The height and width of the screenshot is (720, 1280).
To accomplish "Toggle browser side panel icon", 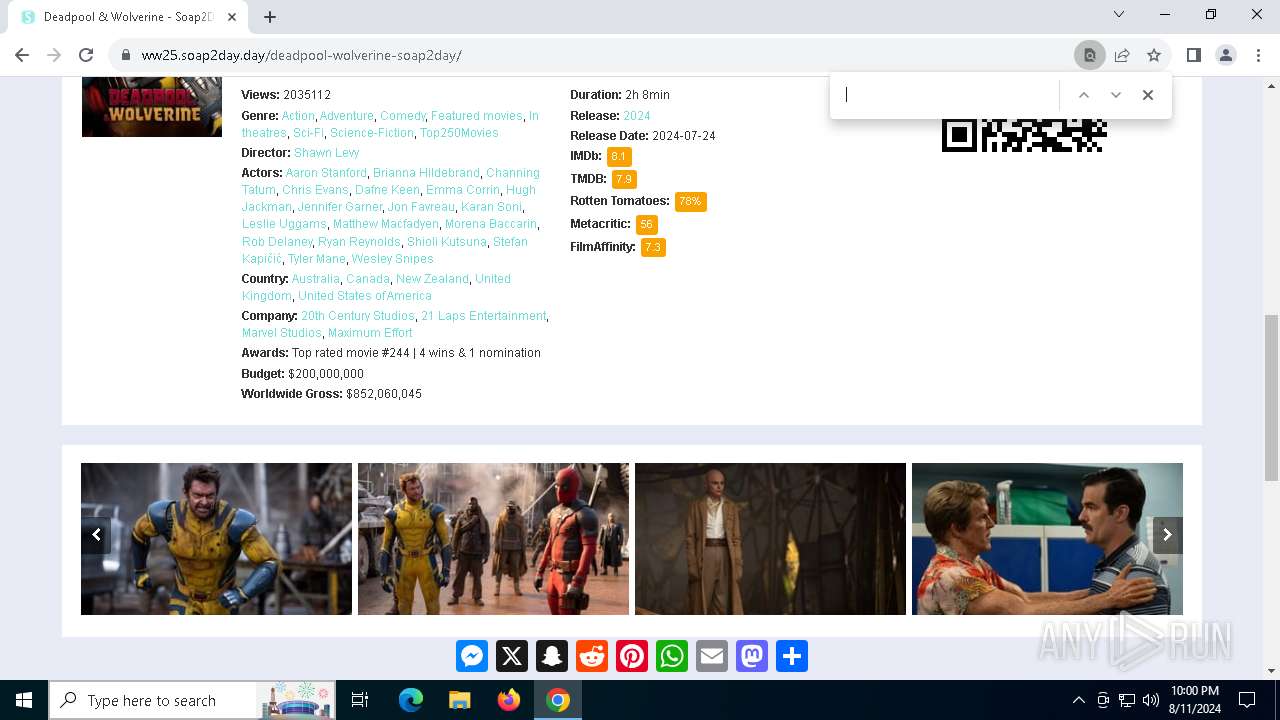I will (1193, 55).
